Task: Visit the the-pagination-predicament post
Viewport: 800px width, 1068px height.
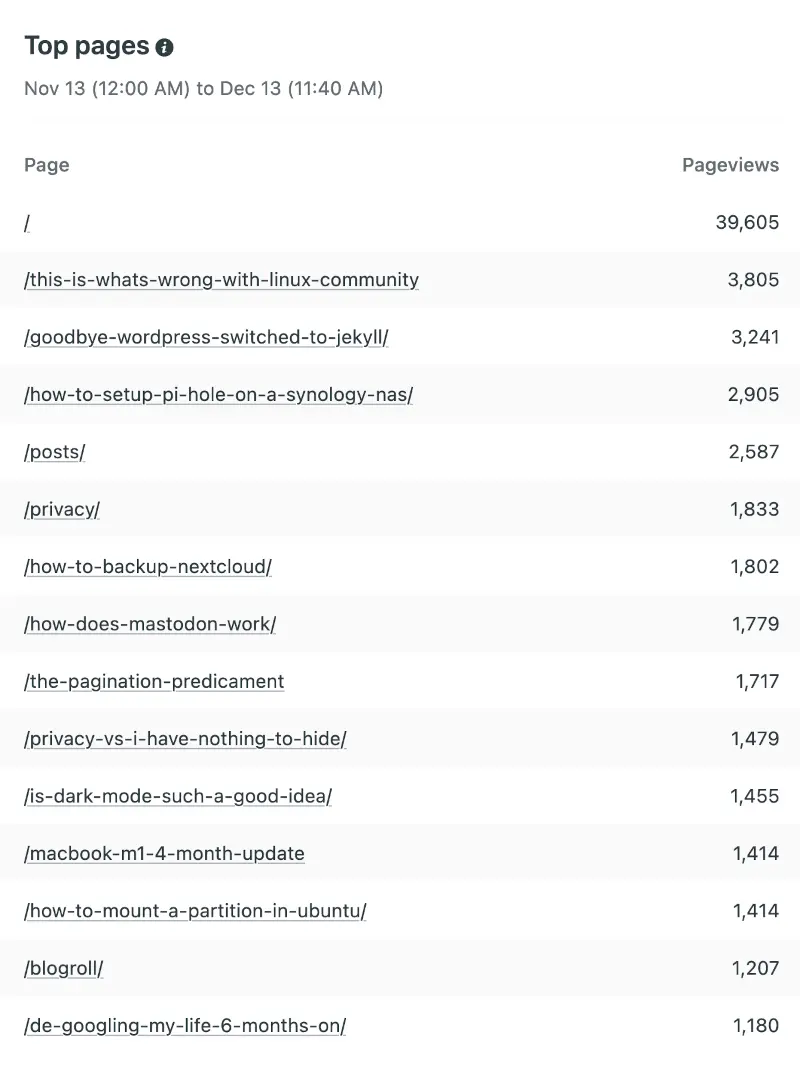Action: click(x=153, y=681)
